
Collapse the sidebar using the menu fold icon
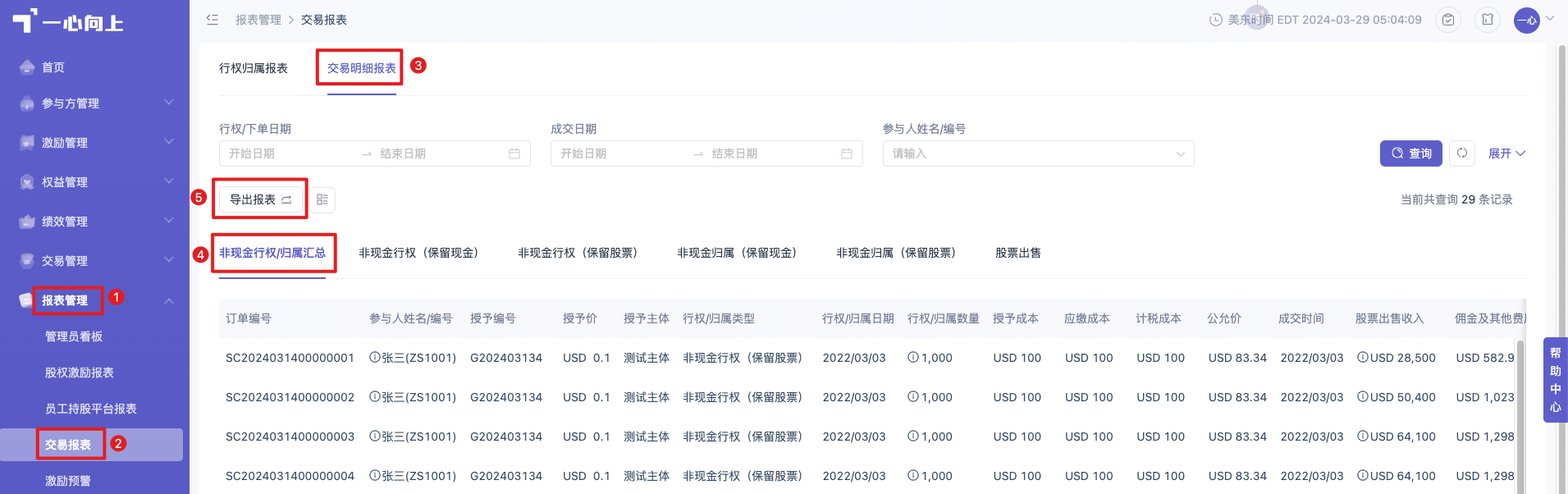pos(213,20)
